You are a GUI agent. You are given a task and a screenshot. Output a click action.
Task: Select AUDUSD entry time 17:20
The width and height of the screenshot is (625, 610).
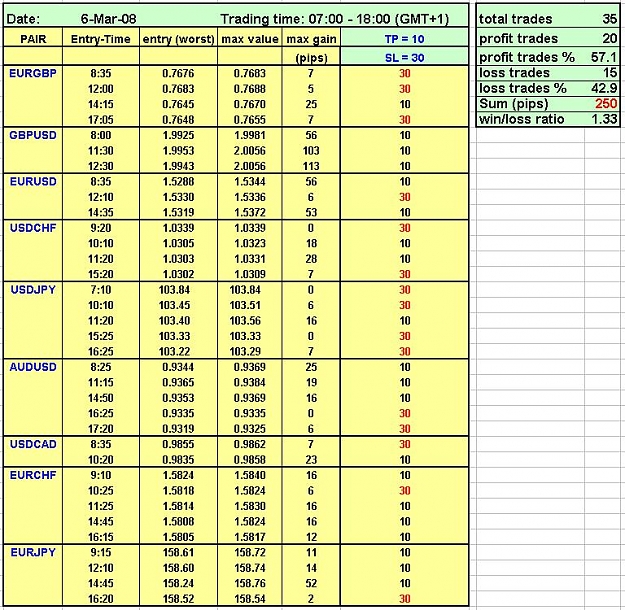[100, 429]
